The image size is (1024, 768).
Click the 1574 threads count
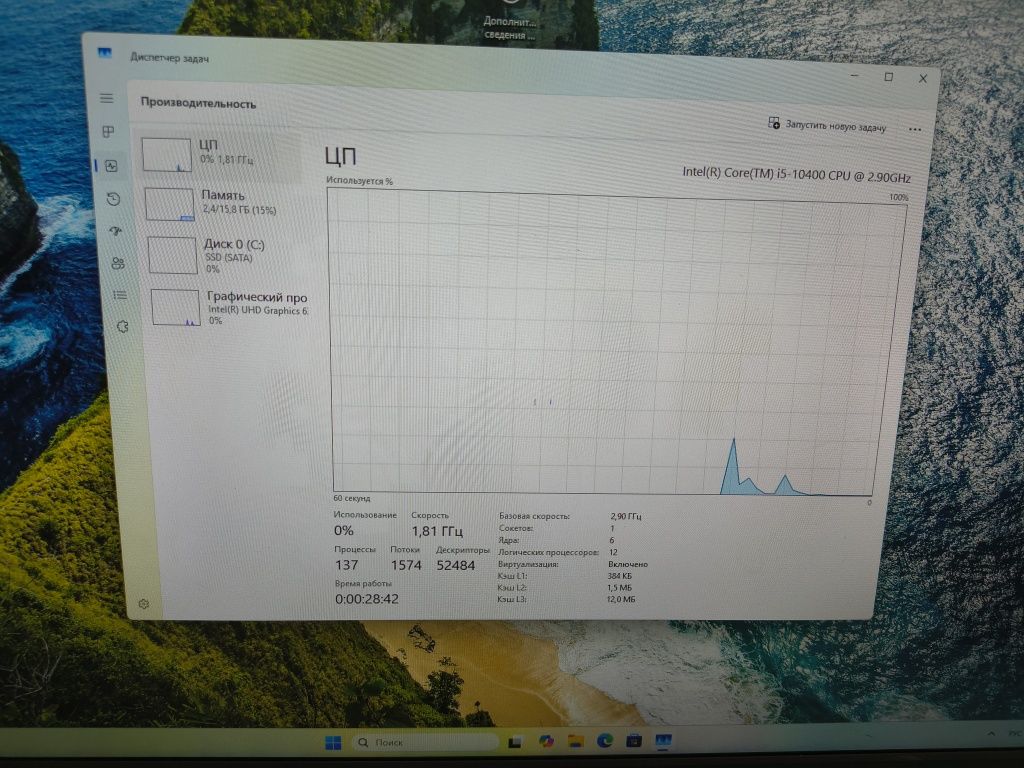(x=406, y=565)
